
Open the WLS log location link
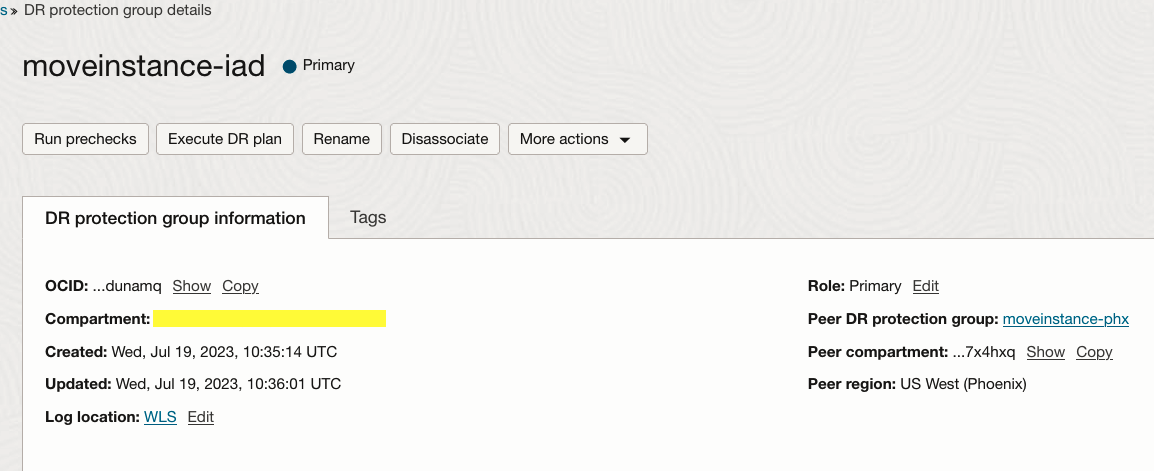[160, 417]
